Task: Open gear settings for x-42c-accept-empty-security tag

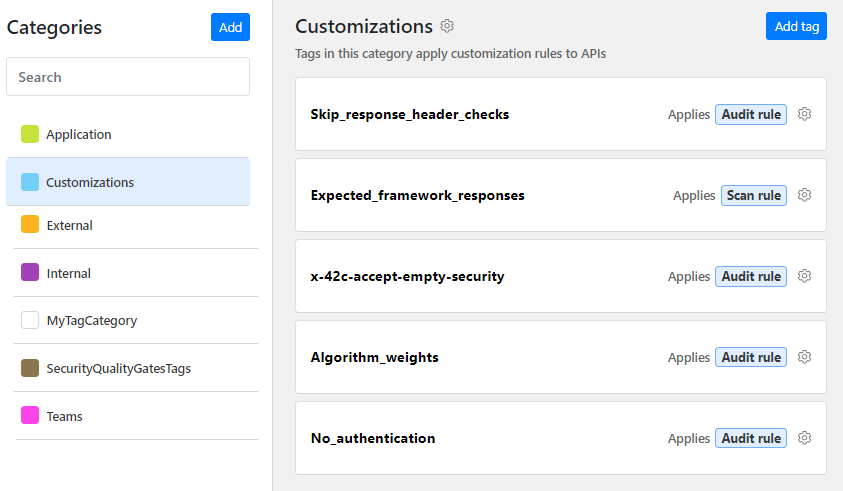Action: [804, 276]
